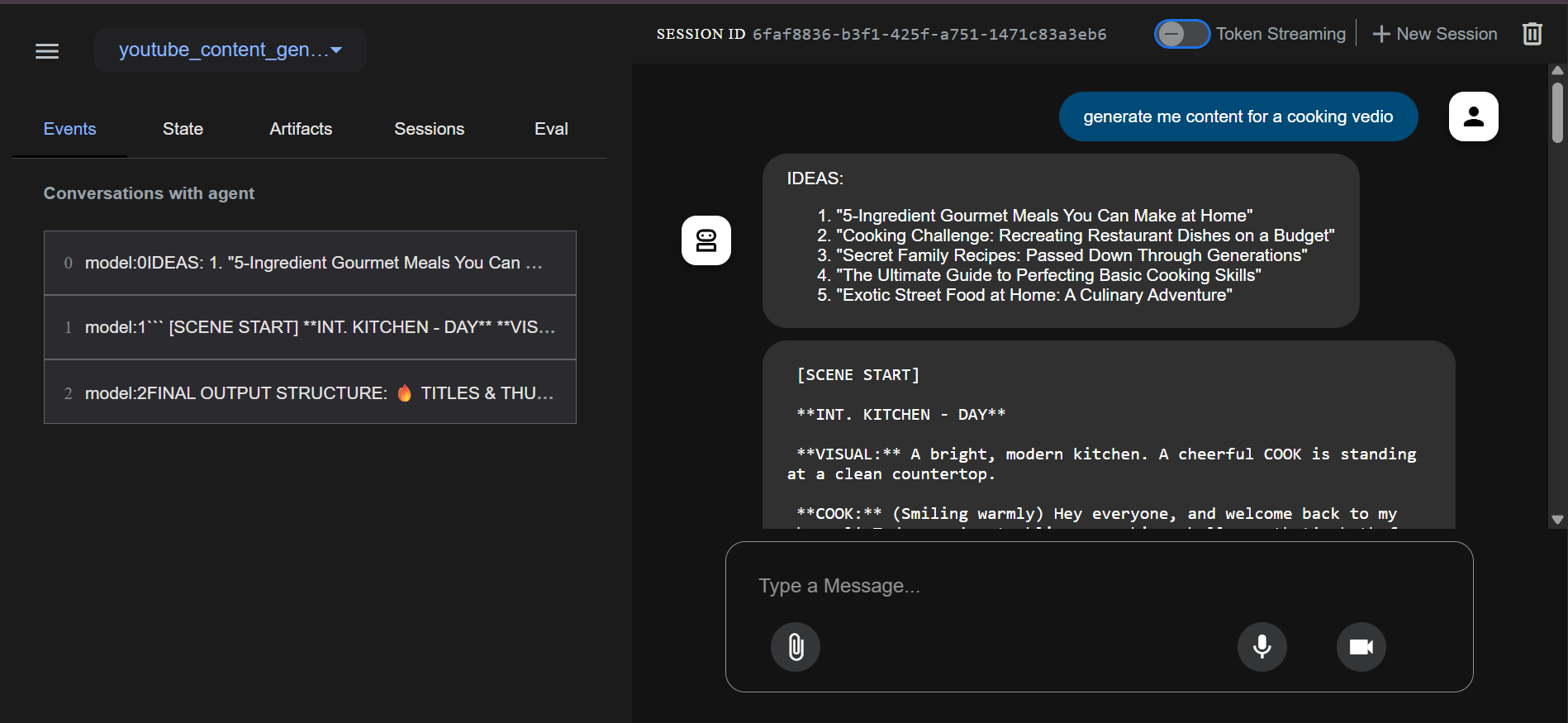1568x723 pixels.
Task: Start a New Session
Action: click(1434, 34)
